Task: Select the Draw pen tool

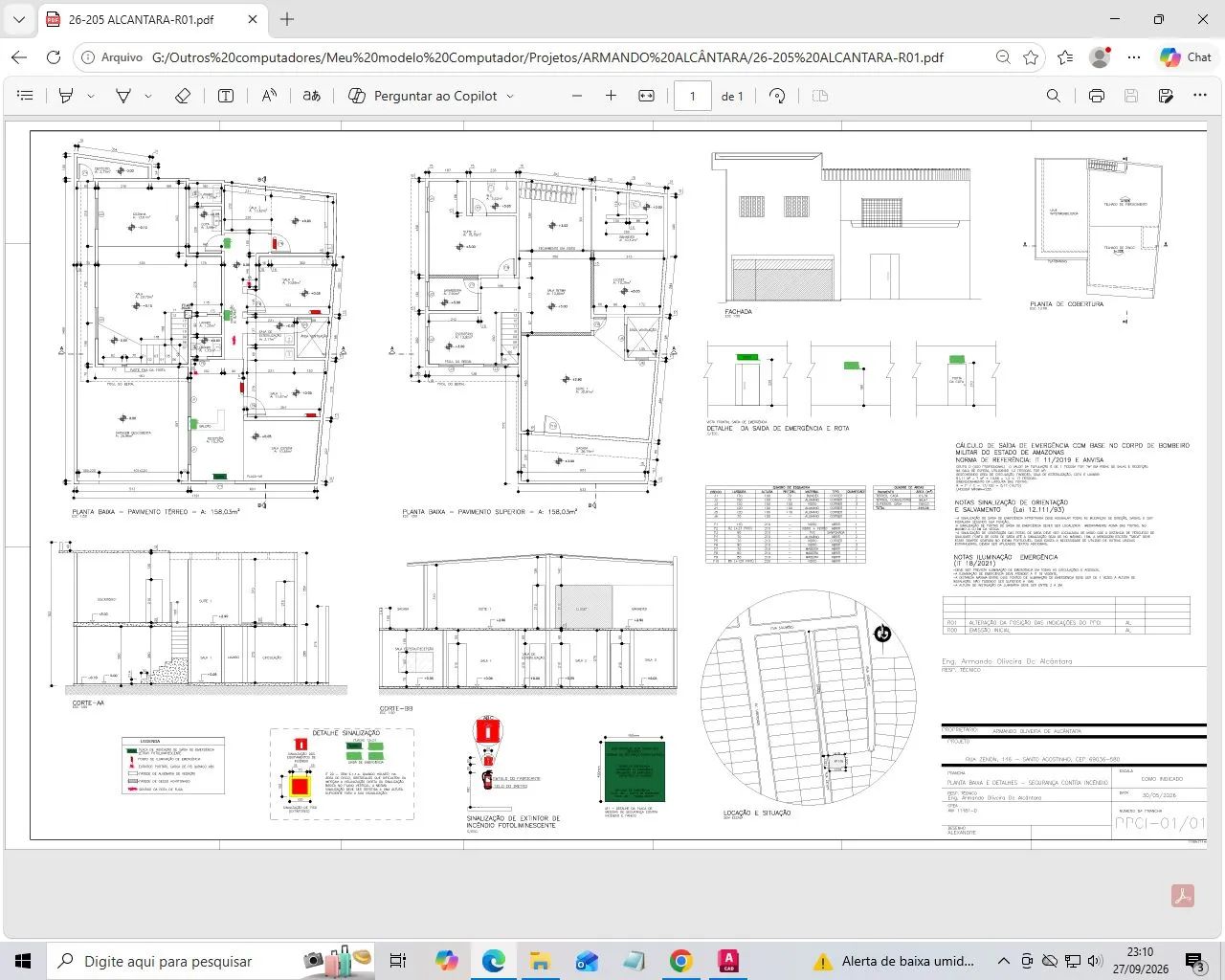Action: pyautogui.click(x=123, y=96)
